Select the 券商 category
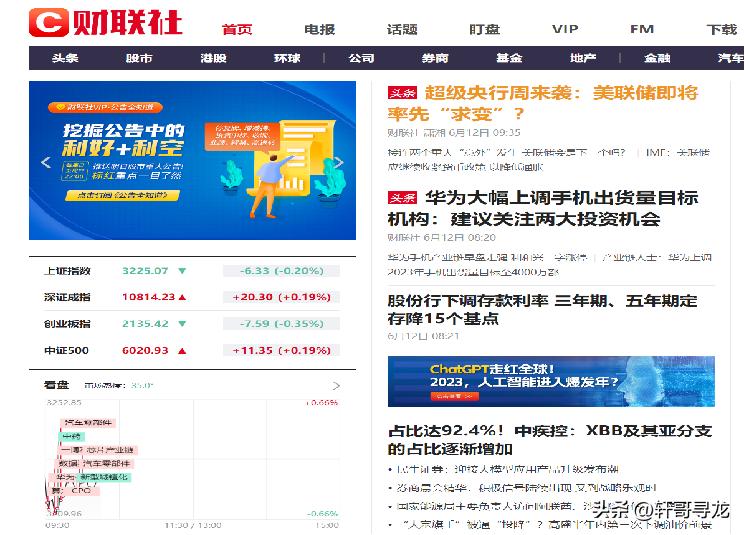The image size is (745, 535). coord(435,58)
